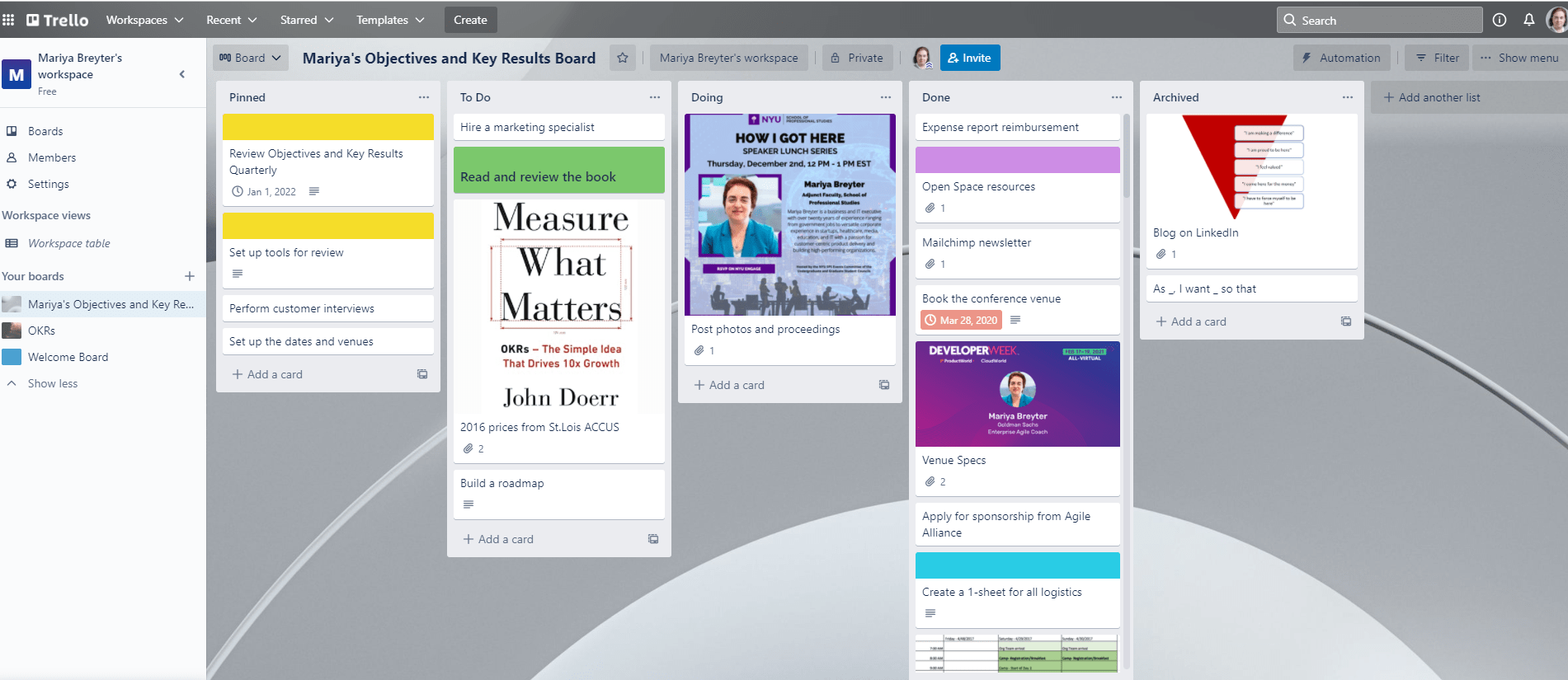Click template icon in Pinned list footer

point(422,374)
